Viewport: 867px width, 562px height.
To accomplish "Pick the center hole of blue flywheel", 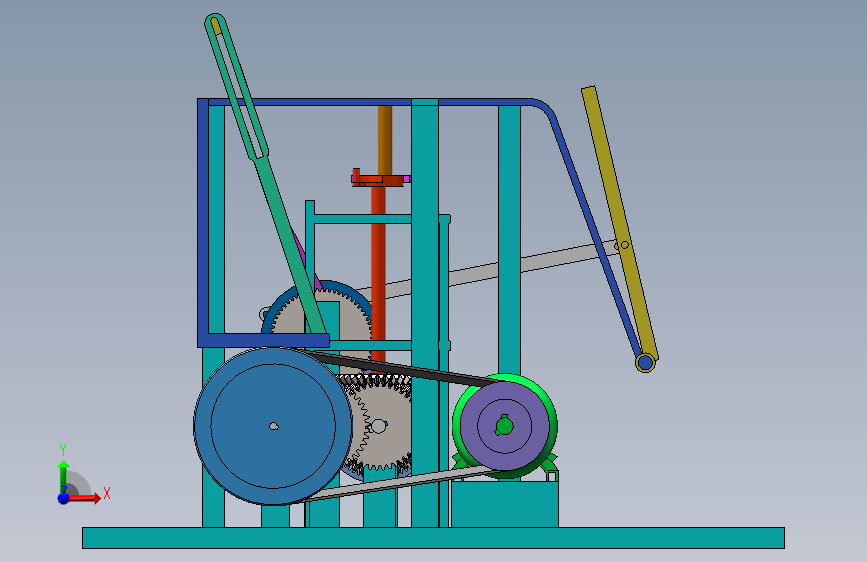I will pyautogui.click(x=273, y=426).
